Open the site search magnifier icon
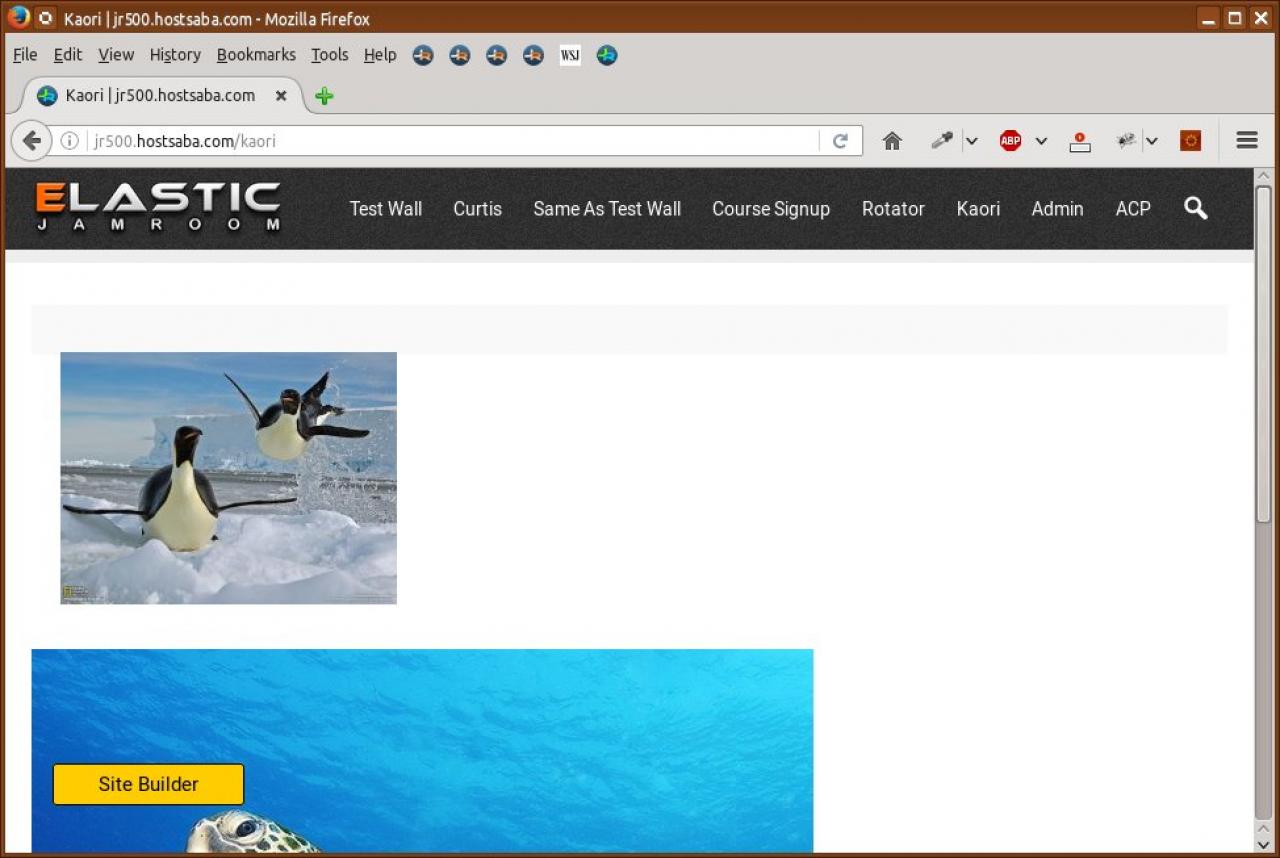Image resolution: width=1280 pixels, height=858 pixels. click(1195, 208)
